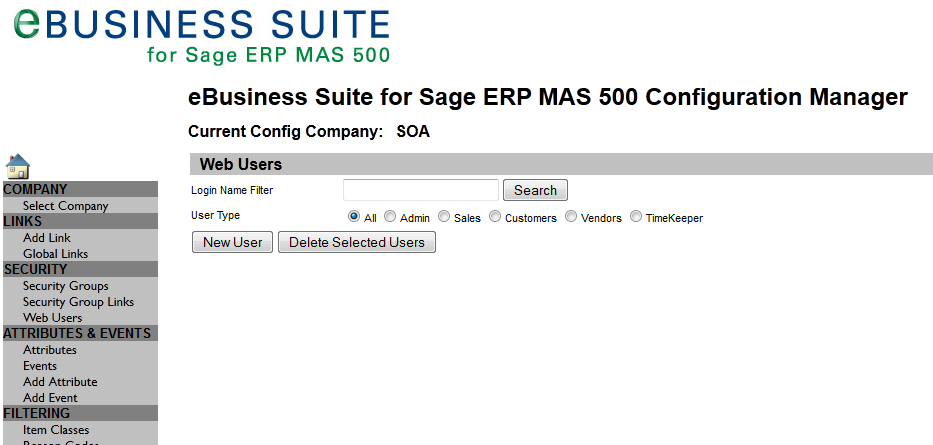Choose the TimeKeeper user type
Viewport: 933px width, 445px height.
pos(636,217)
